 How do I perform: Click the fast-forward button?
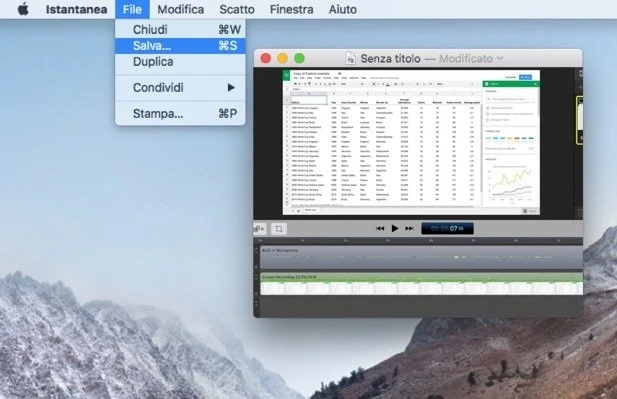[409, 228]
